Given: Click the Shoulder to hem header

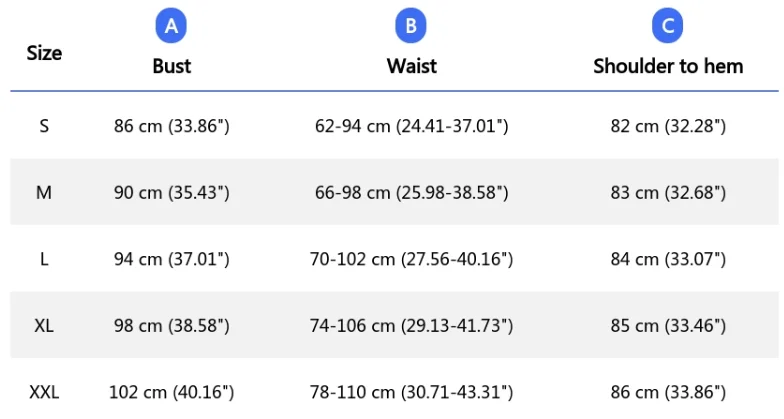Looking at the screenshot, I should click(x=668, y=66).
